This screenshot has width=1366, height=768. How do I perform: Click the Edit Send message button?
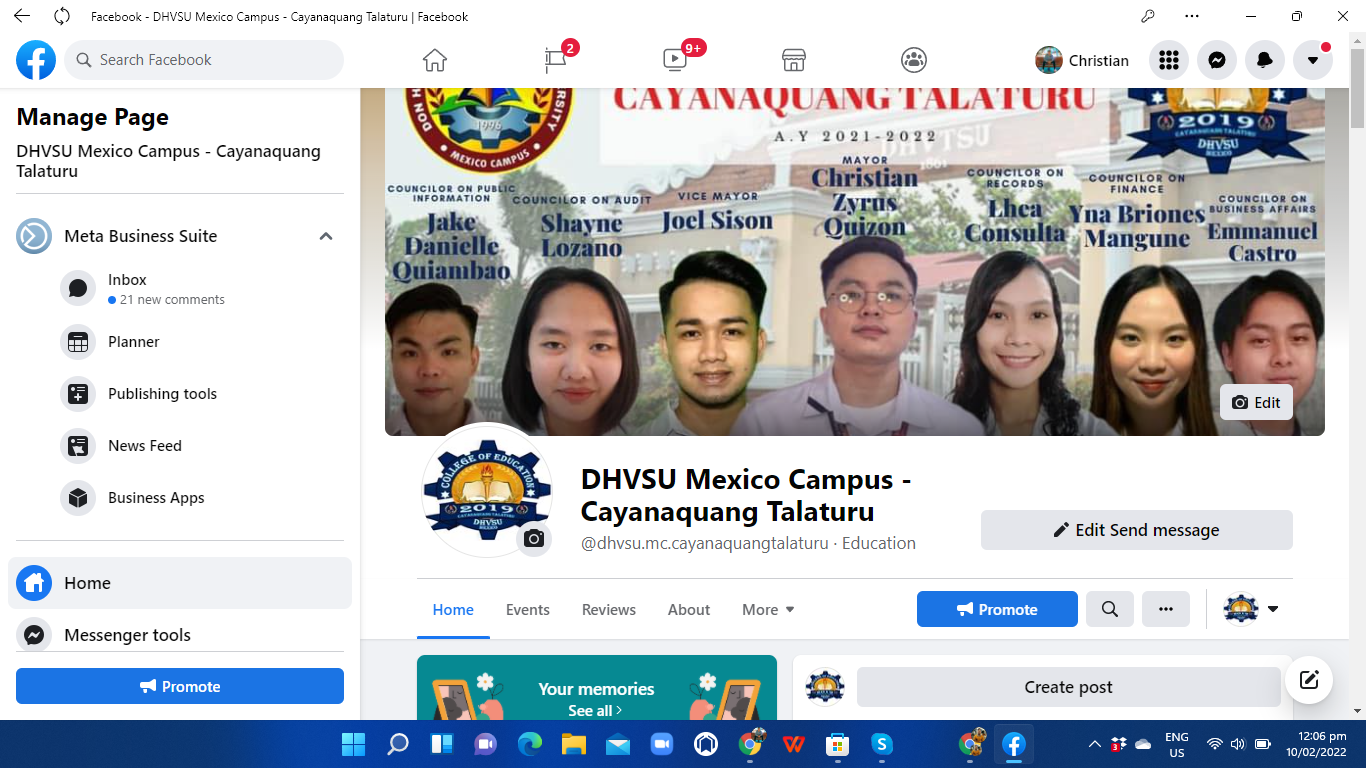click(1137, 530)
